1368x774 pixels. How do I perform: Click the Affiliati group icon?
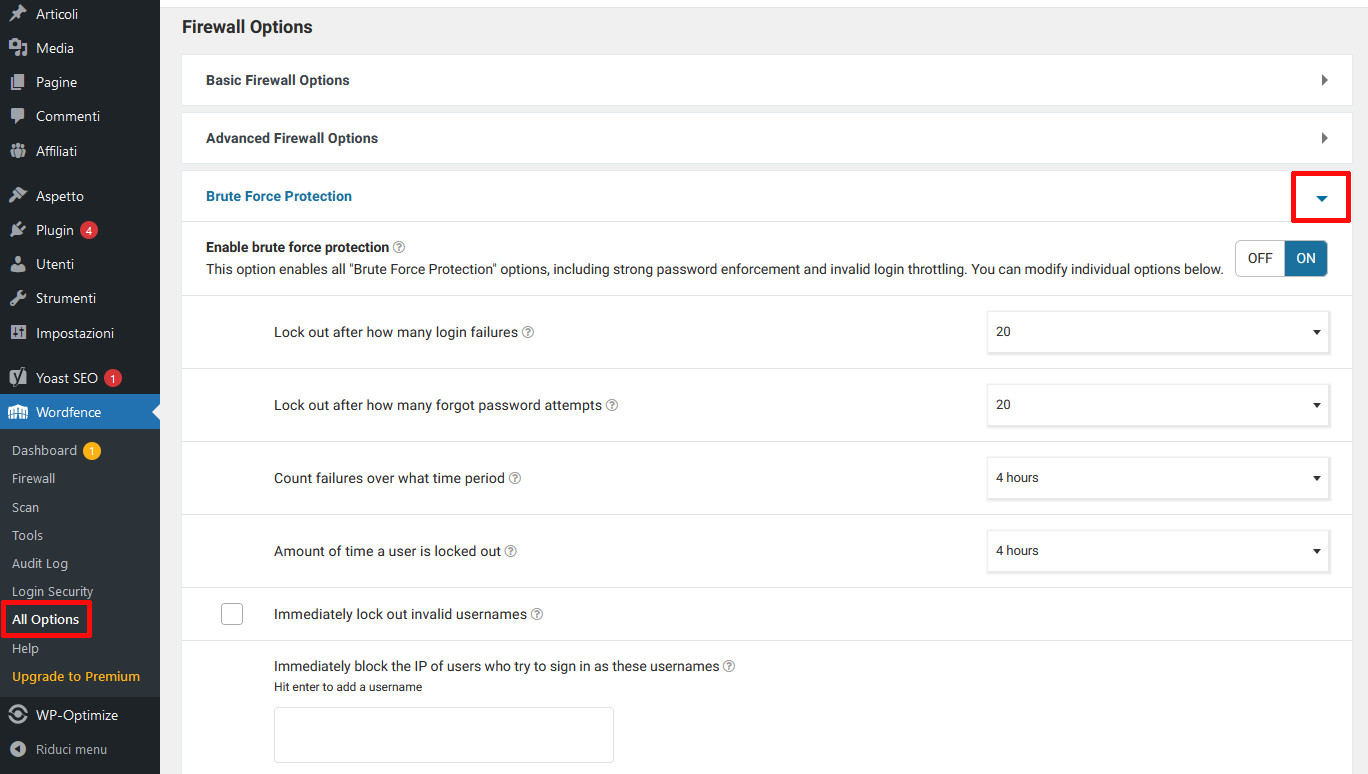(18, 151)
